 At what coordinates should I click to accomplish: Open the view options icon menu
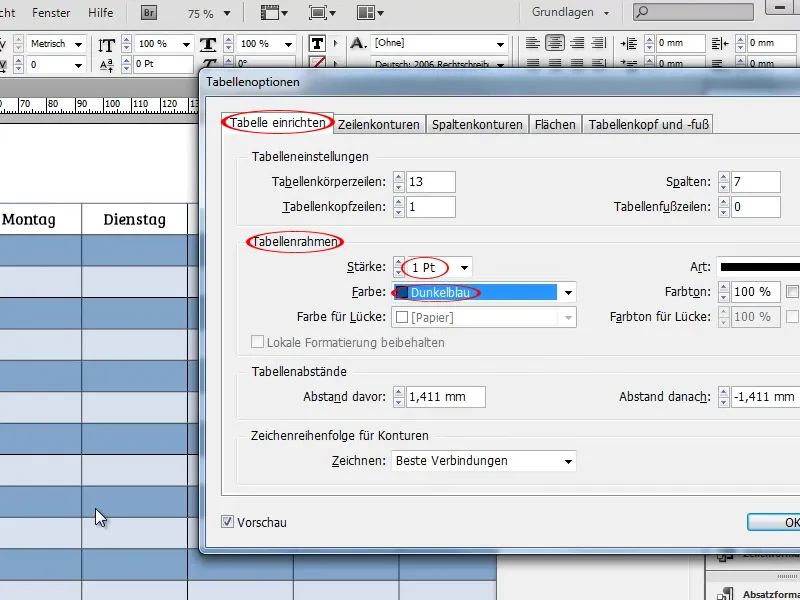[274, 12]
